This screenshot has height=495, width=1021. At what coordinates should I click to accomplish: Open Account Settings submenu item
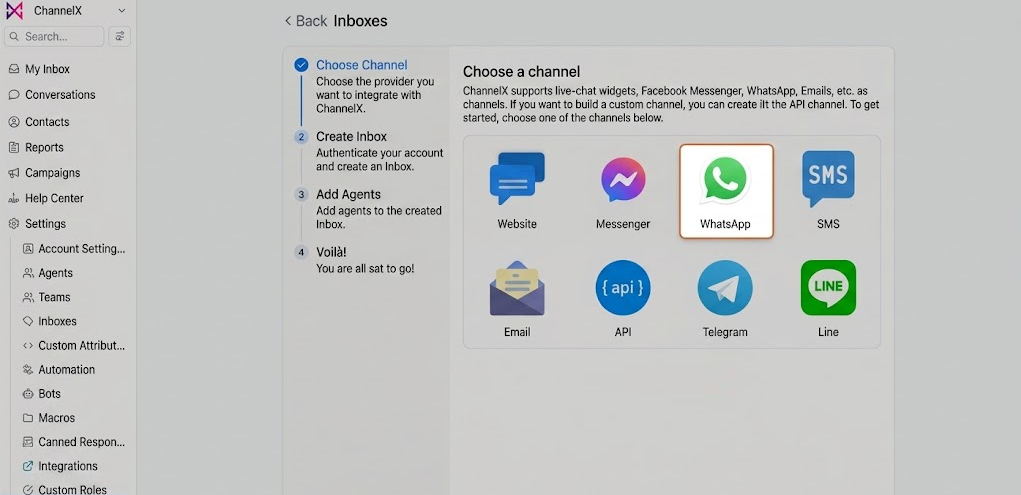pos(74,249)
